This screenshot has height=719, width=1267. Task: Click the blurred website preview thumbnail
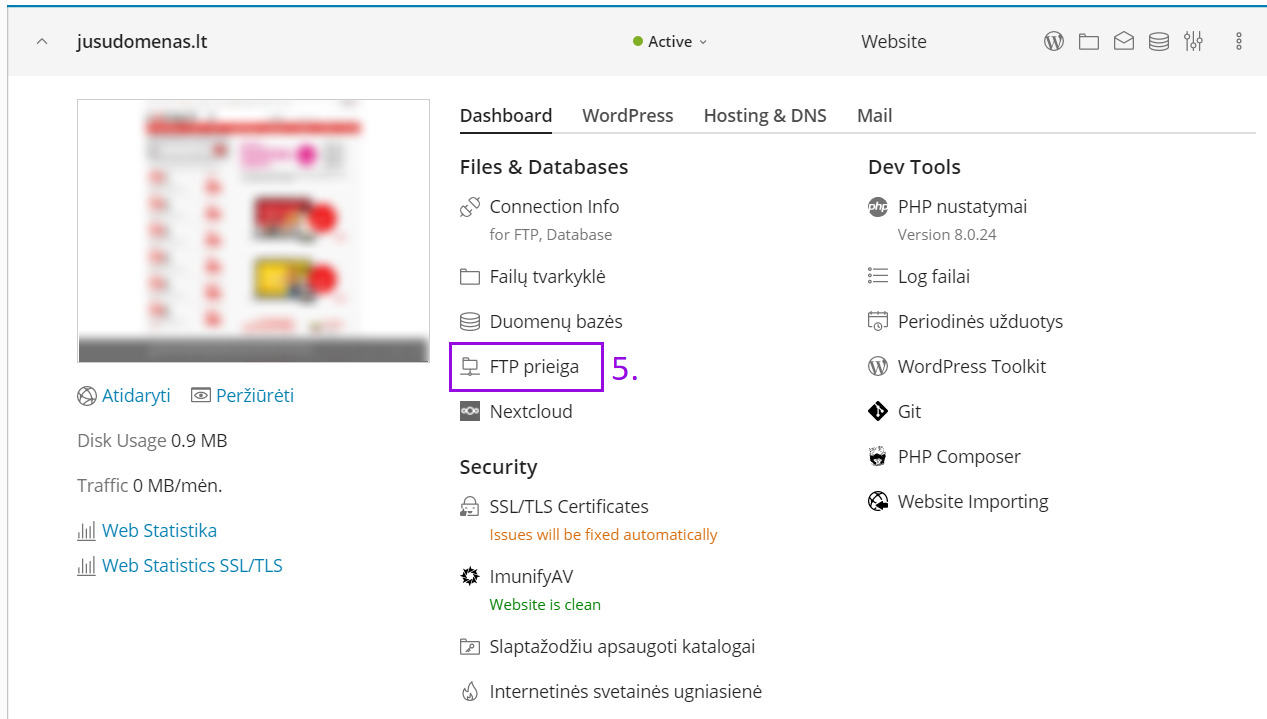tap(253, 230)
